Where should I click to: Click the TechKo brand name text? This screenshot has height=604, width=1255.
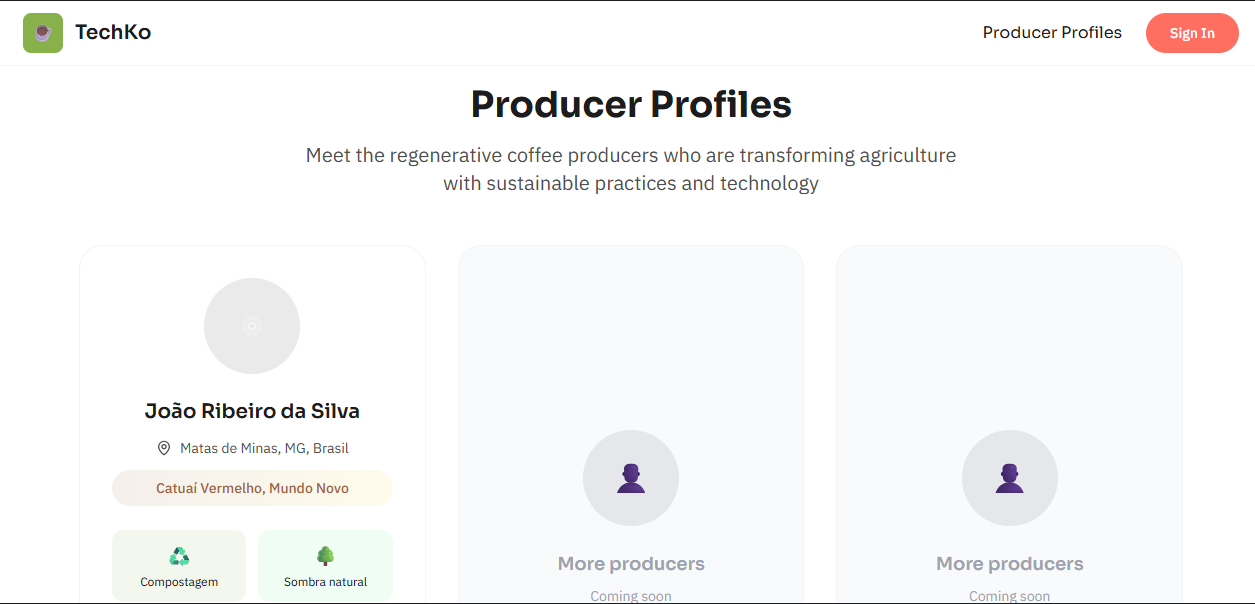click(113, 33)
